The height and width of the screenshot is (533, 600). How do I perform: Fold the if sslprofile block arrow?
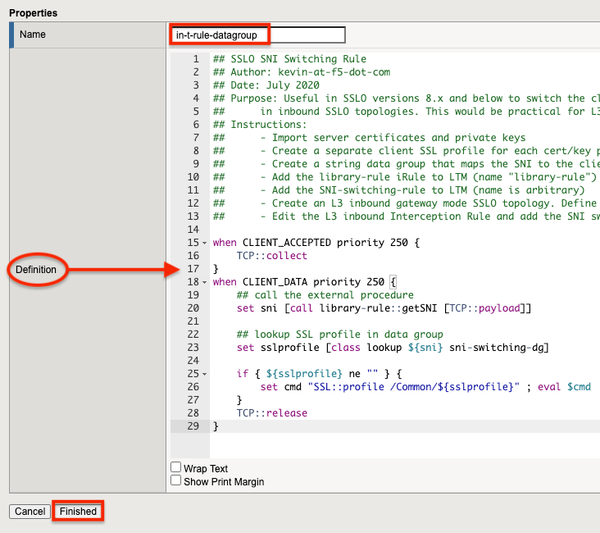(205, 373)
